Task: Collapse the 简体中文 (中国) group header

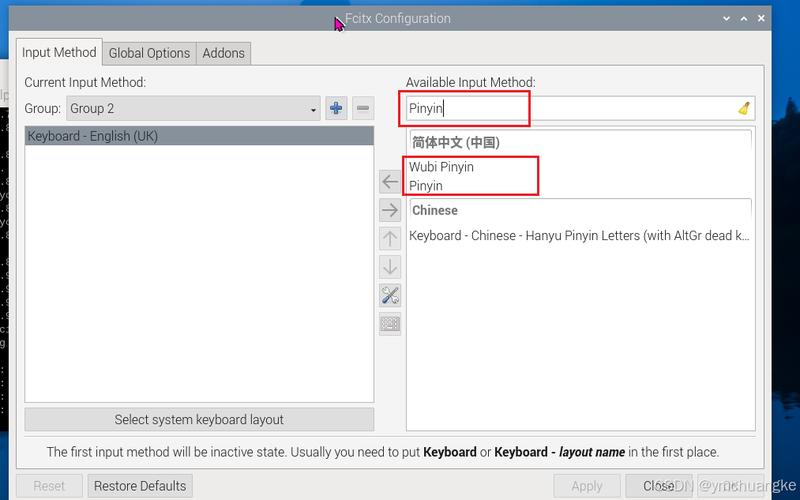Action: click(581, 142)
